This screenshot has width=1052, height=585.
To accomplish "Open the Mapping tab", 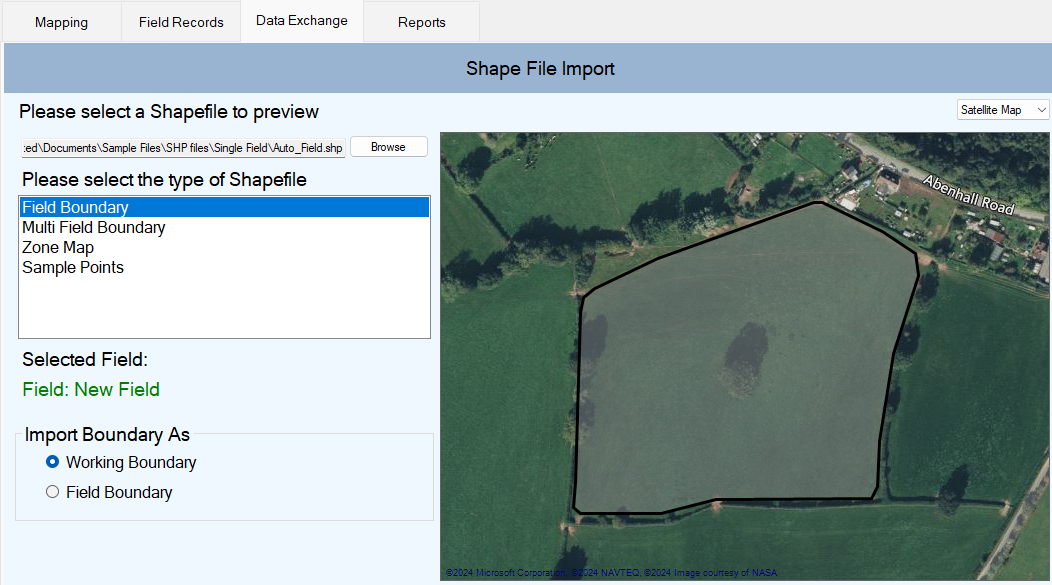I will (x=61, y=22).
